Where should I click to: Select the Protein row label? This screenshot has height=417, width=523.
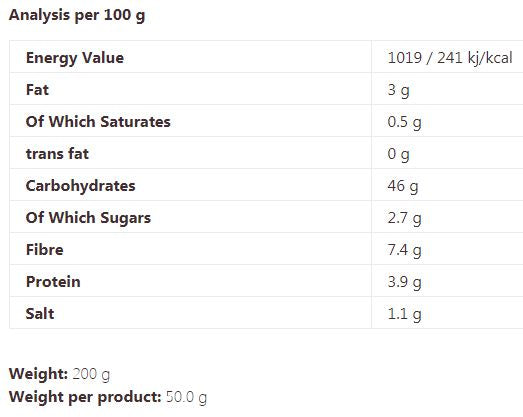point(53,282)
